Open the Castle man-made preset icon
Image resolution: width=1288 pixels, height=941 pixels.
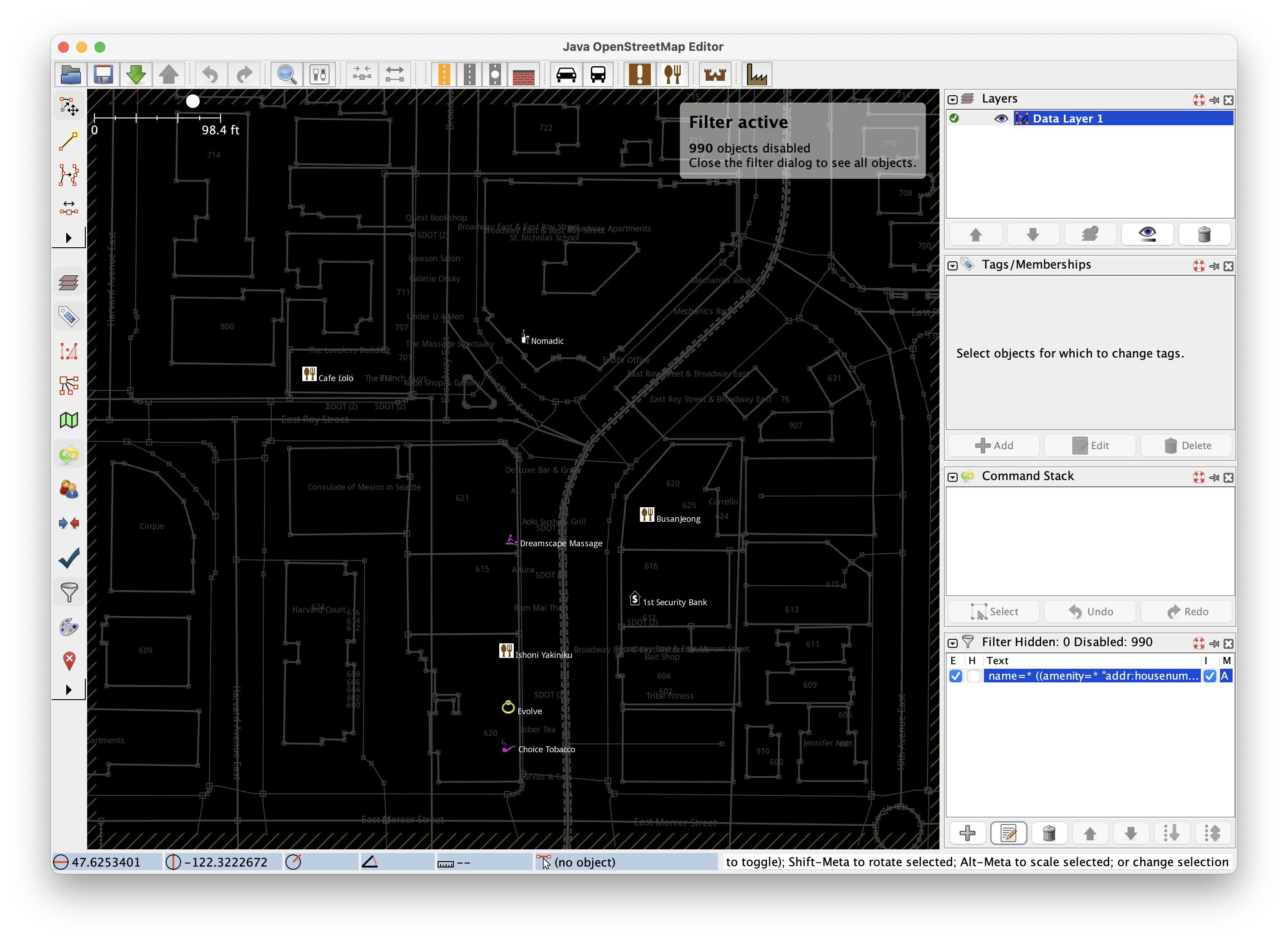click(x=715, y=74)
